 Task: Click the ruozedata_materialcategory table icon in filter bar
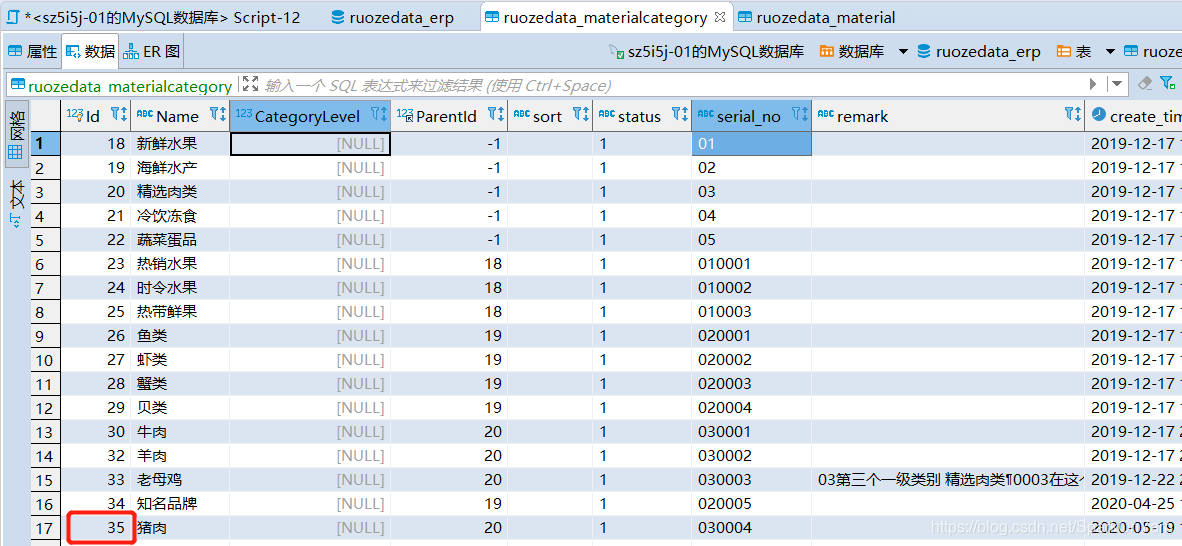pyautogui.click(x=17, y=85)
